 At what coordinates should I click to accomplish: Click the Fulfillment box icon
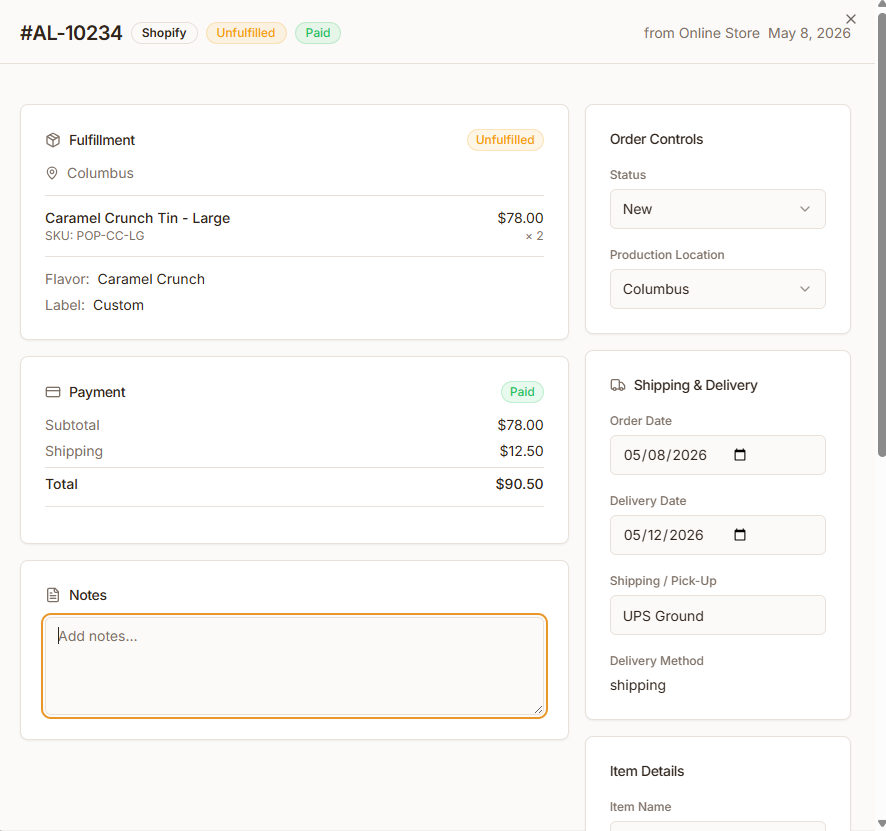click(x=53, y=140)
